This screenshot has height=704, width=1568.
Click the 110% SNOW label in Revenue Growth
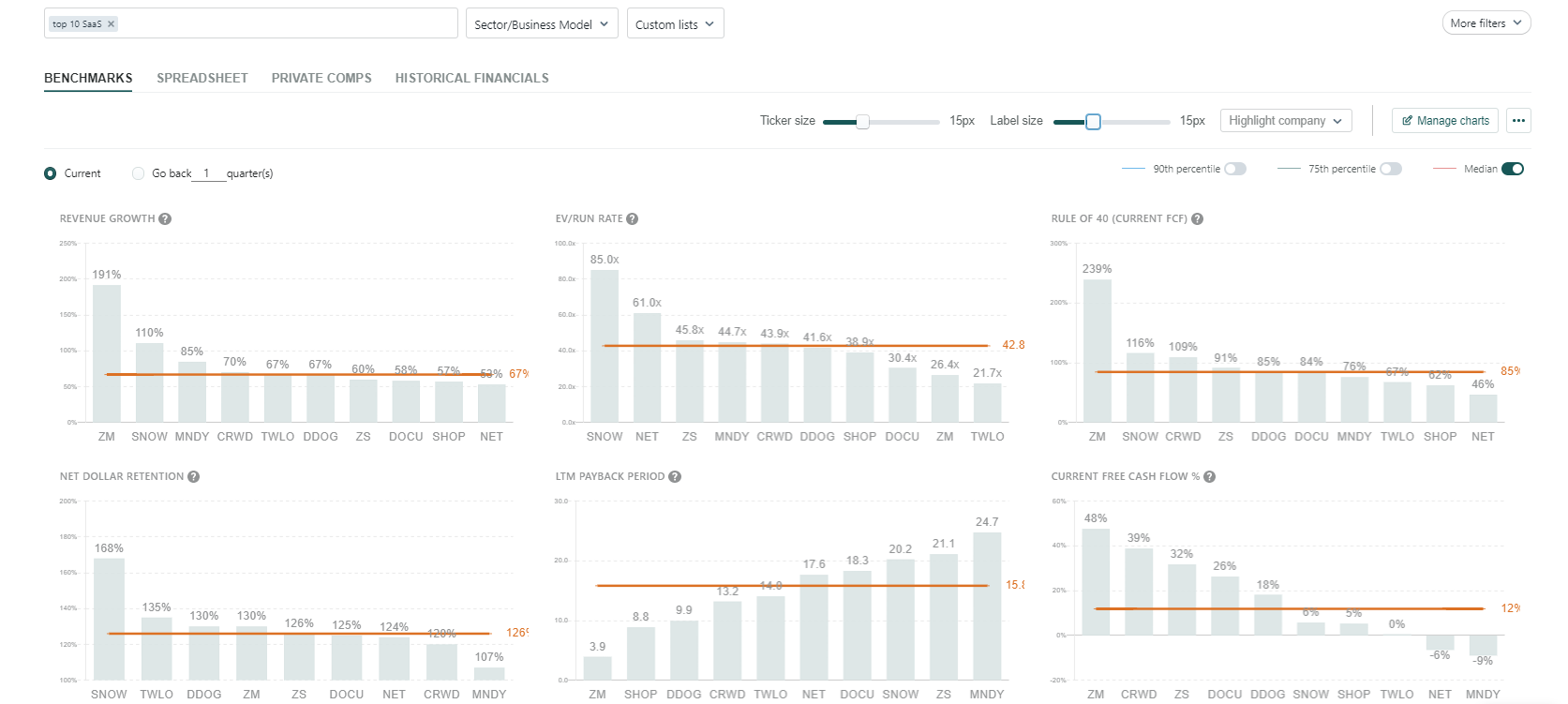[149, 333]
